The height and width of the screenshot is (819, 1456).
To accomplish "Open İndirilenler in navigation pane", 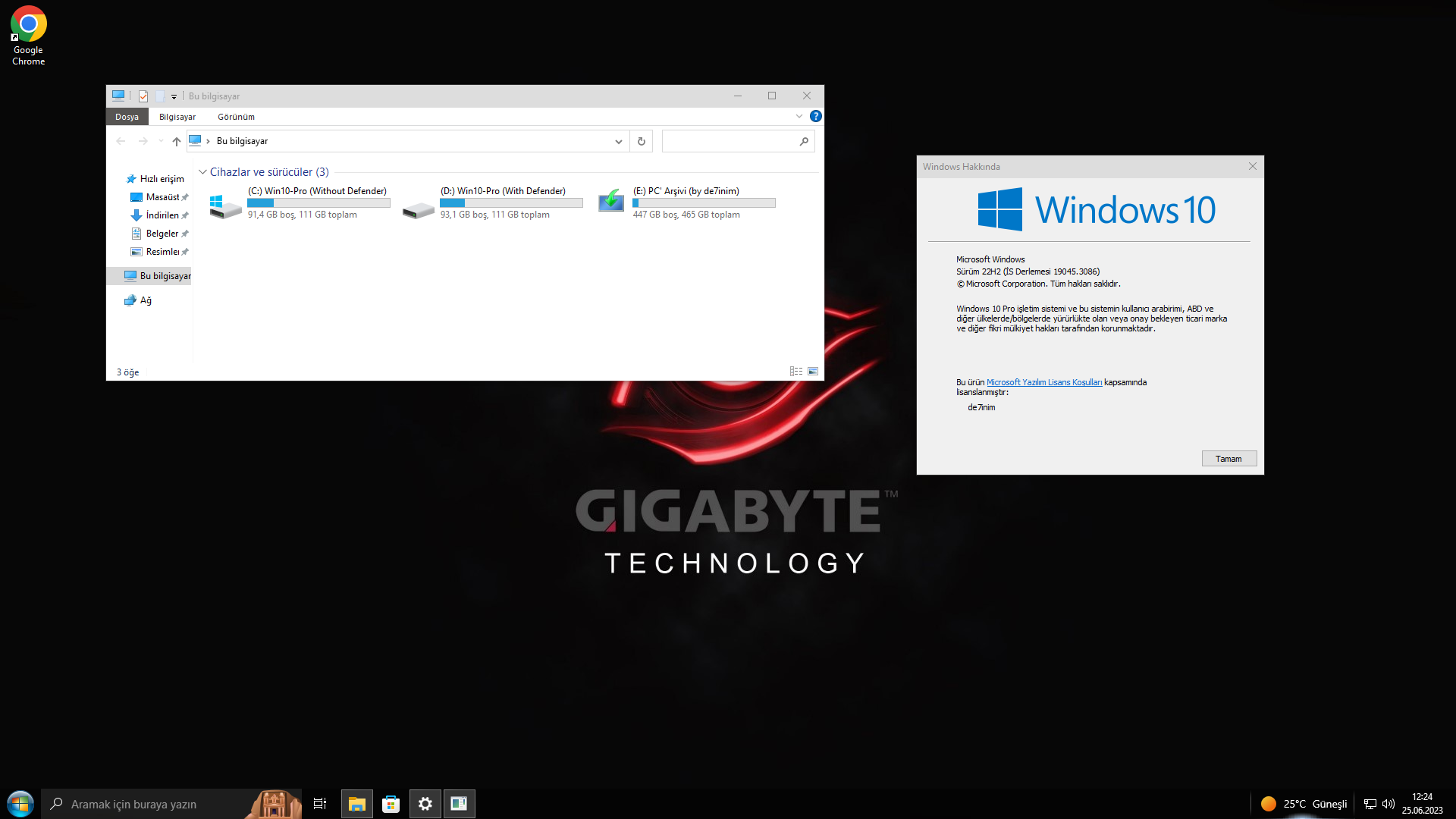I will click(x=159, y=215).
